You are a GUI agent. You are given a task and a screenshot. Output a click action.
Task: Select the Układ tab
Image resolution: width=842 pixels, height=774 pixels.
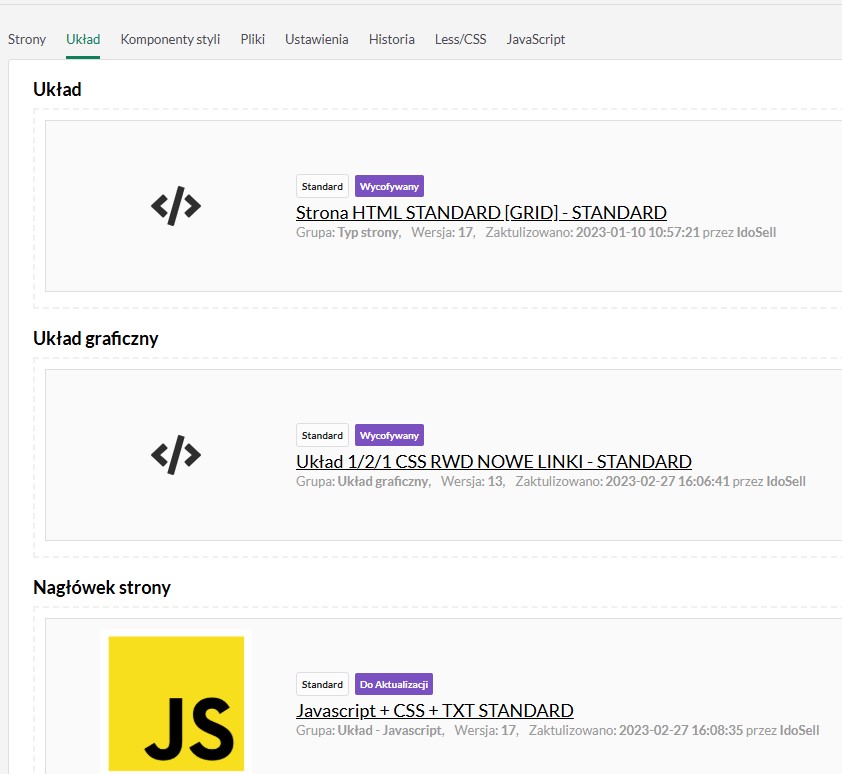click(83, 39)
